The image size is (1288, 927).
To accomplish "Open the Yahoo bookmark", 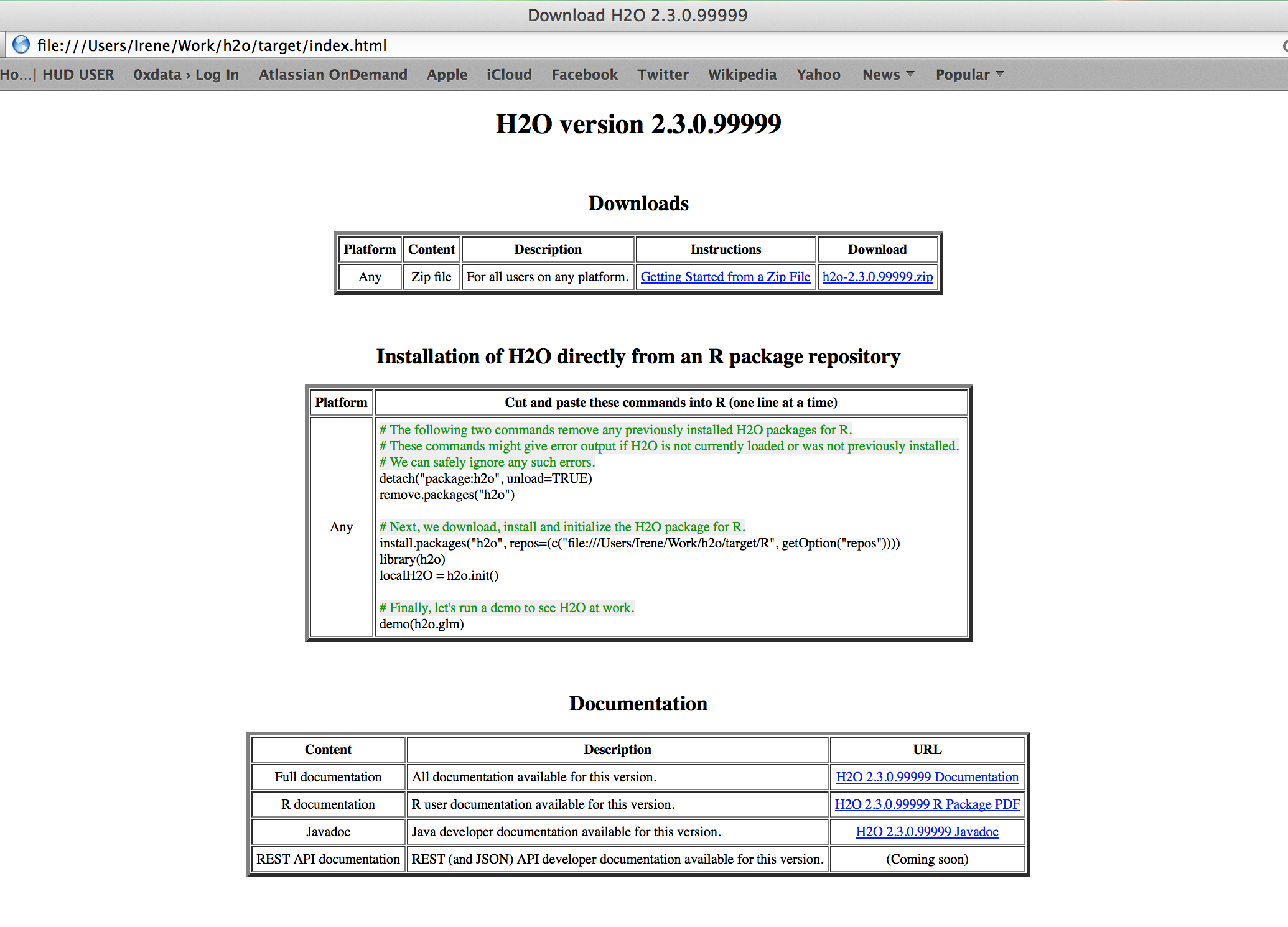I will coord(818,75).
